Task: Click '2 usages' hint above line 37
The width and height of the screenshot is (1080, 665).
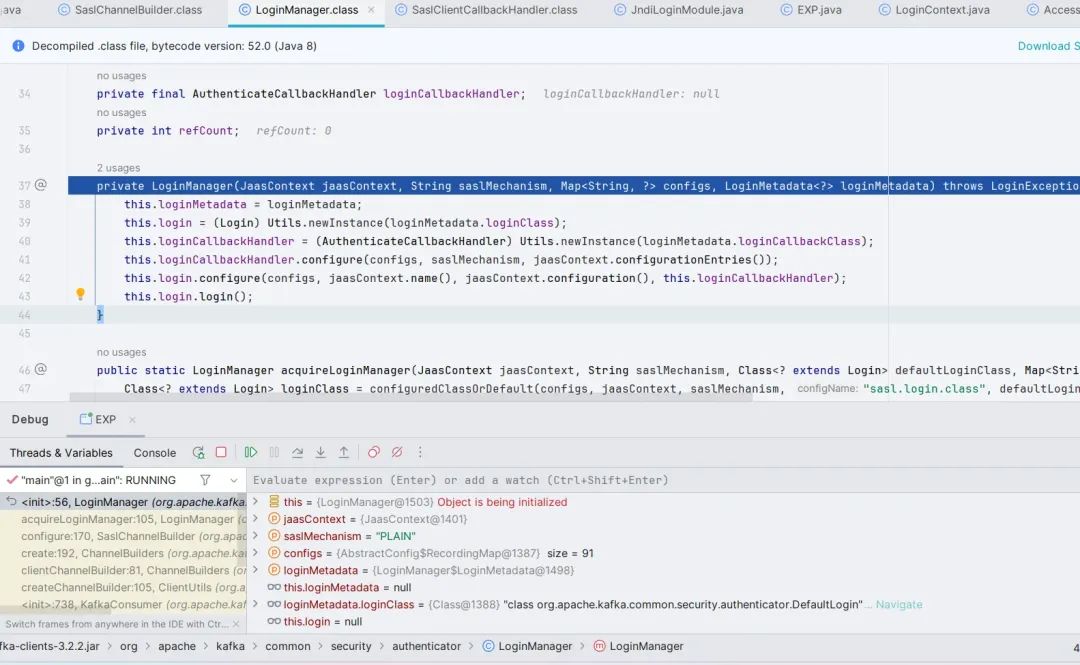Action: tap(118, 167)
